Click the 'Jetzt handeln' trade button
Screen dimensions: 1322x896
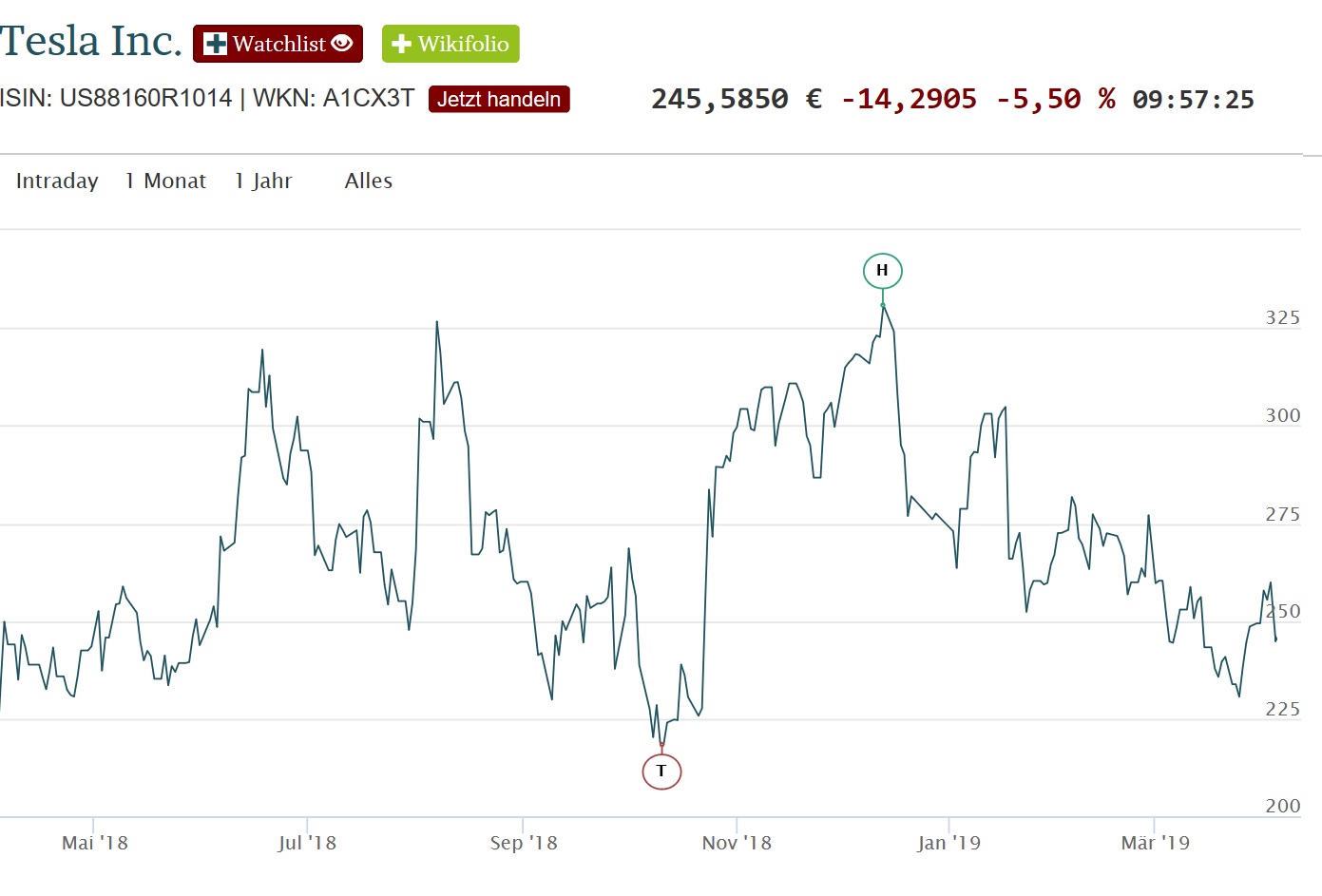pos(498,99)
